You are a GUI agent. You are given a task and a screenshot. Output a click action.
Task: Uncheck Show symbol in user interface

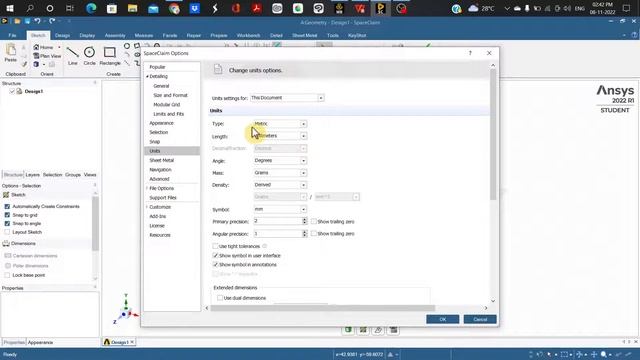(215, 256)
